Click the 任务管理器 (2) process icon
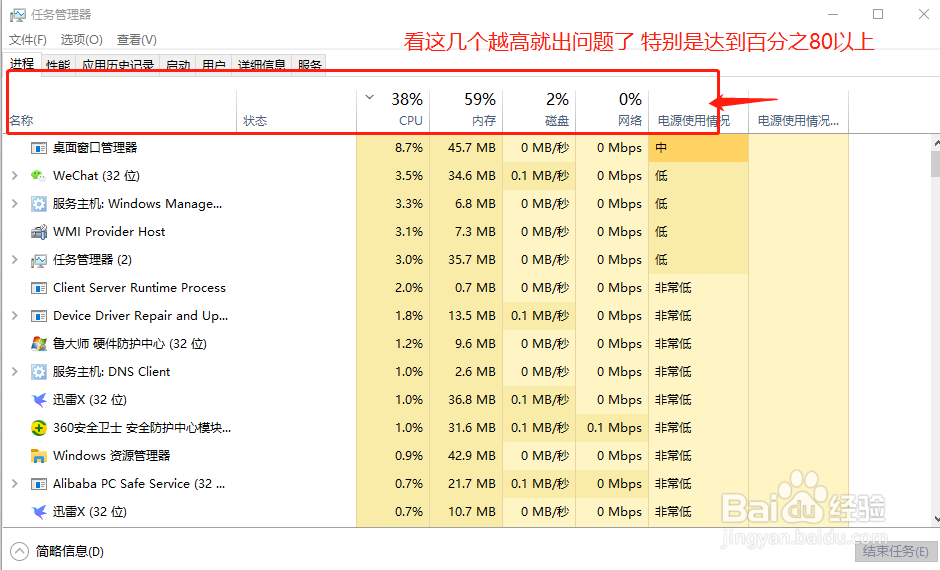This screenshot has height=570, width=940. coord(39,260)
